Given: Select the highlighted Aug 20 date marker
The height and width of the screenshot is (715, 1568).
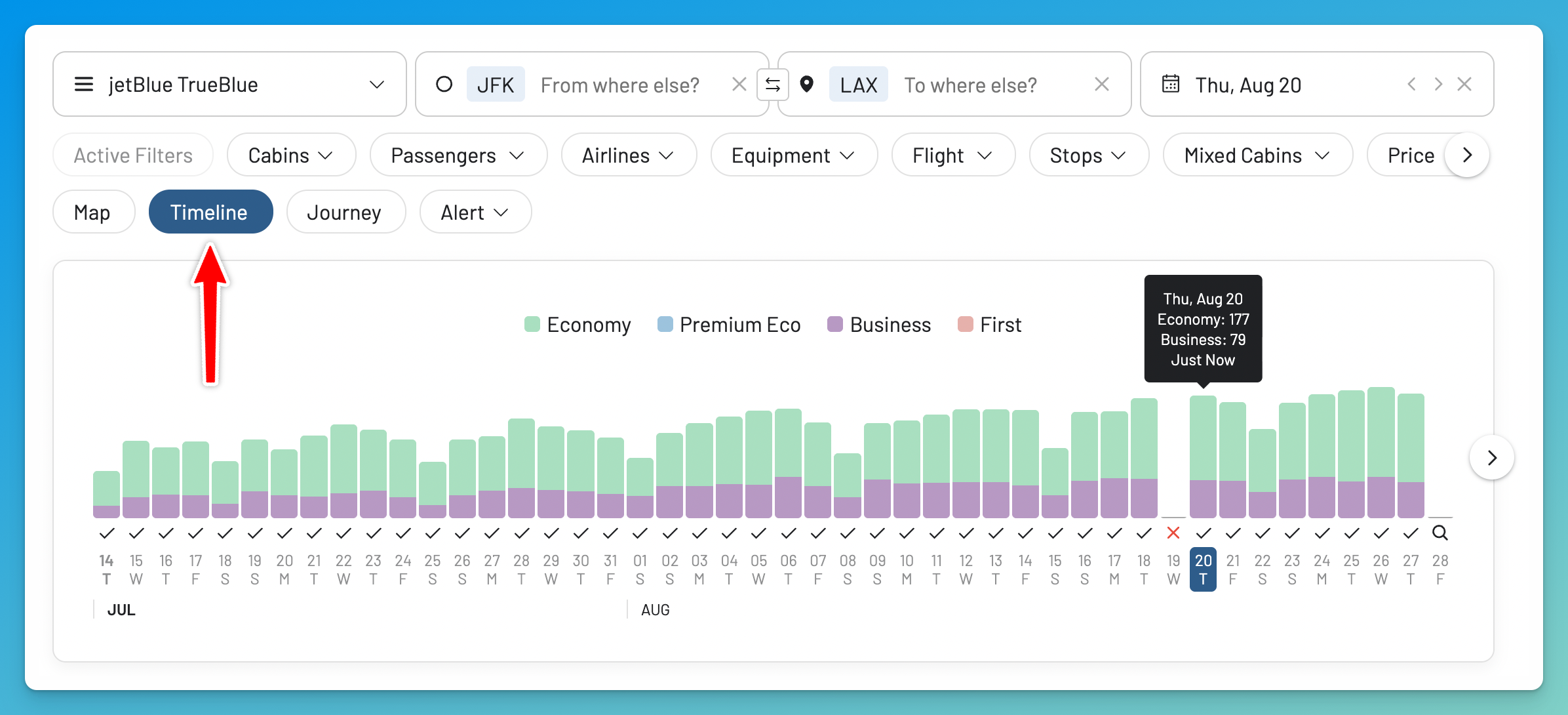Looking at the screenshot, I should point(1203,569).
